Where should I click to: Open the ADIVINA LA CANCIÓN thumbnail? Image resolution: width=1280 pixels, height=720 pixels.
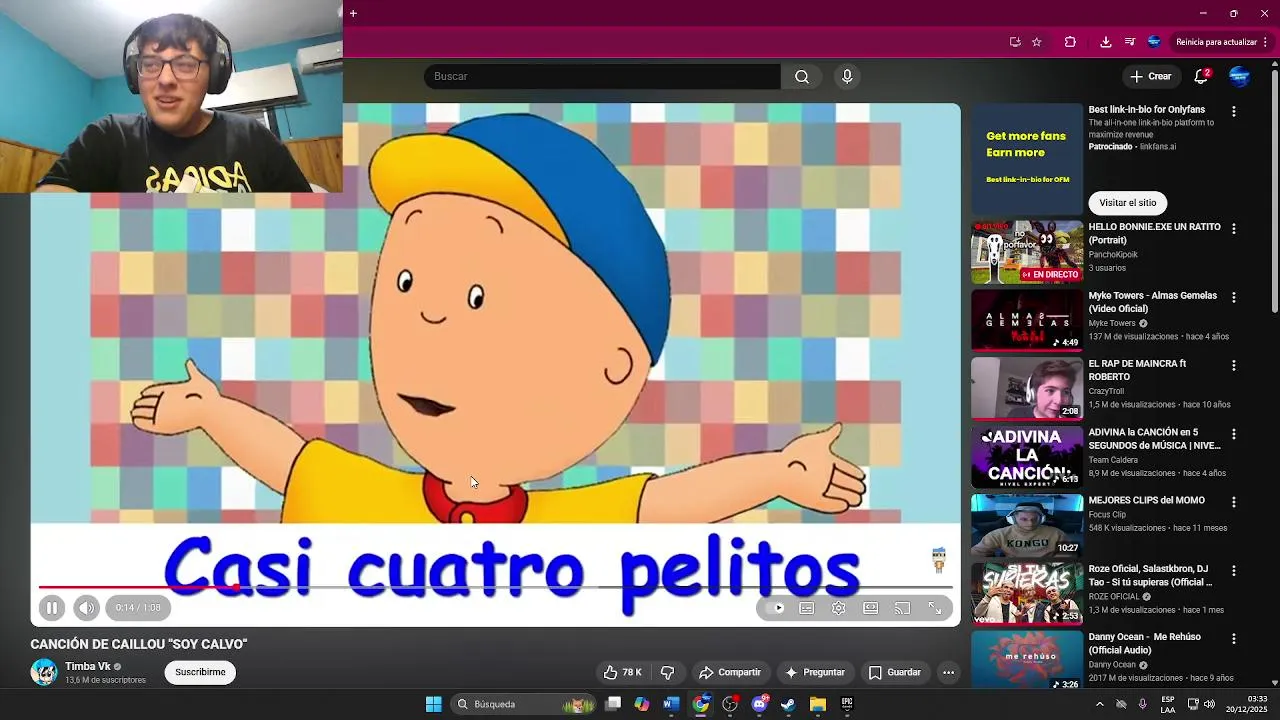[x=1027, y=457]
